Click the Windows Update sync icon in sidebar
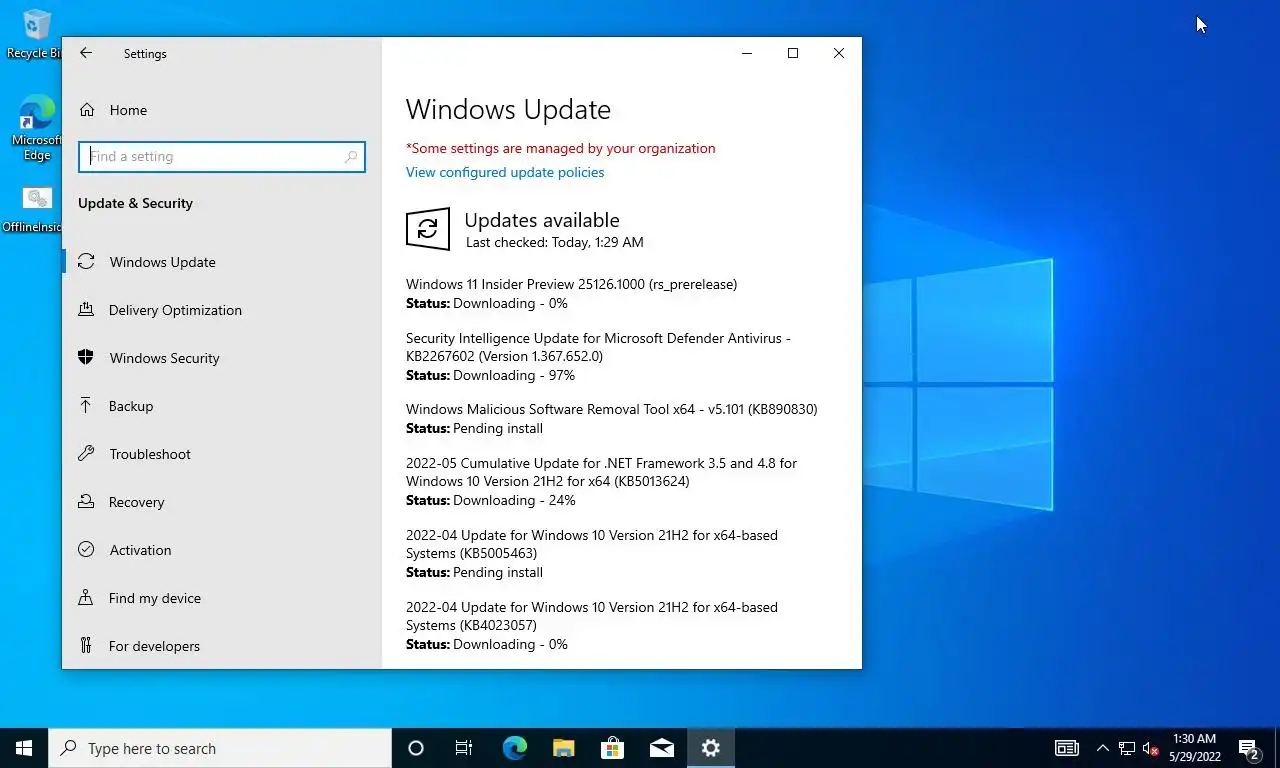This screenshot has width=1280, height=768. (87, 262)
